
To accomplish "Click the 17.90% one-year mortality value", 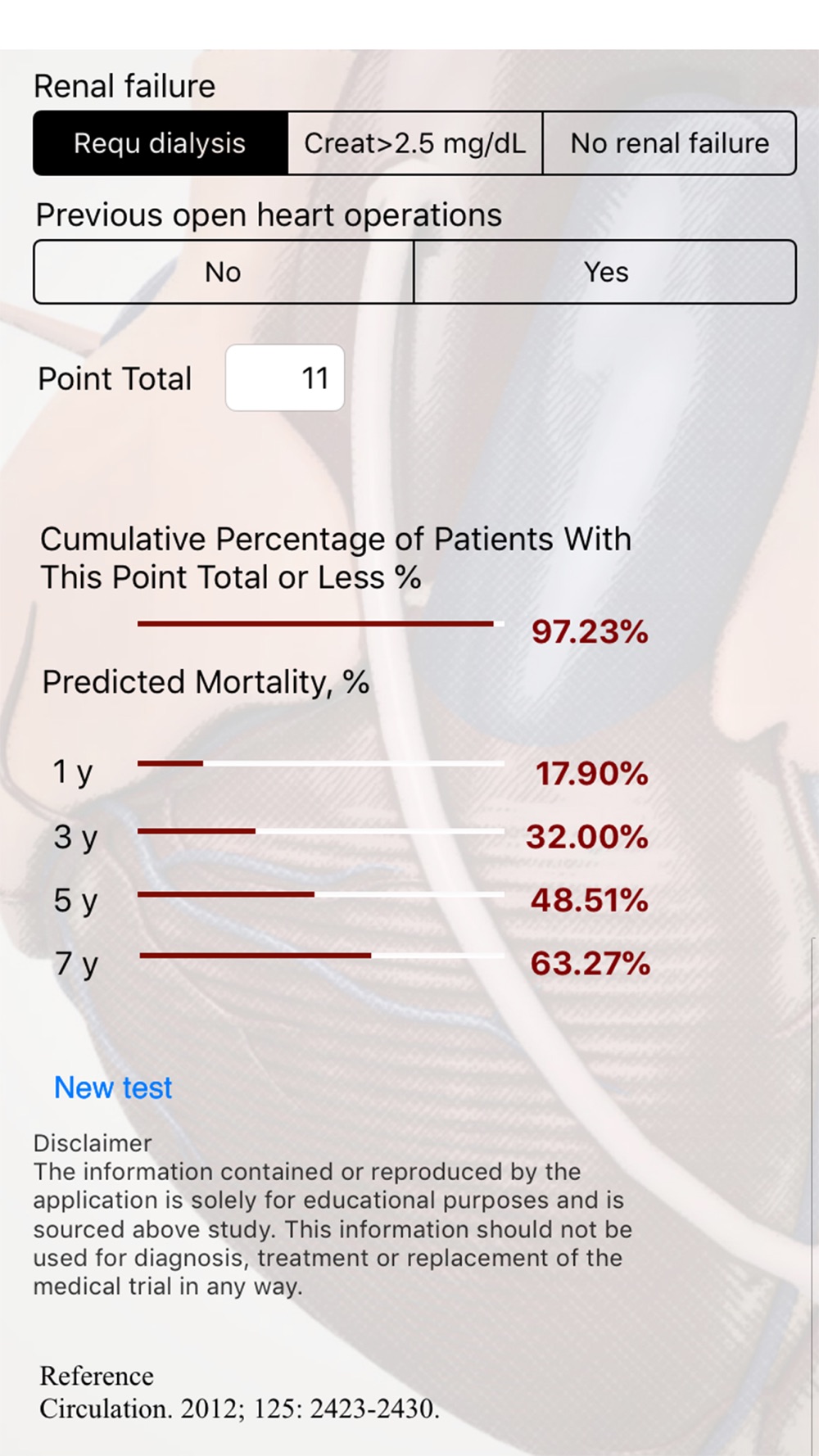I will point(591,773).
